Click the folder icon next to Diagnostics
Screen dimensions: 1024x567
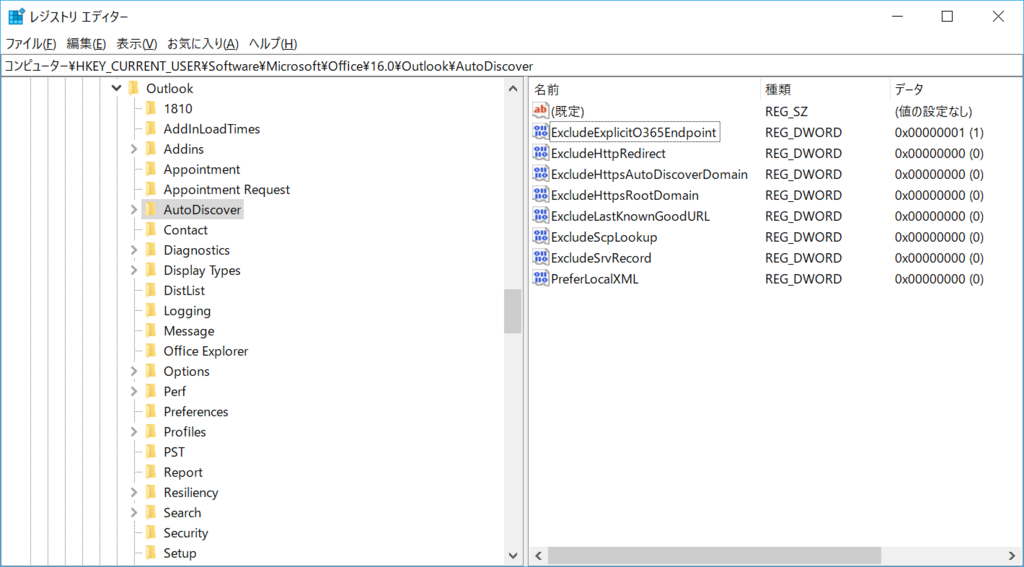152,250
